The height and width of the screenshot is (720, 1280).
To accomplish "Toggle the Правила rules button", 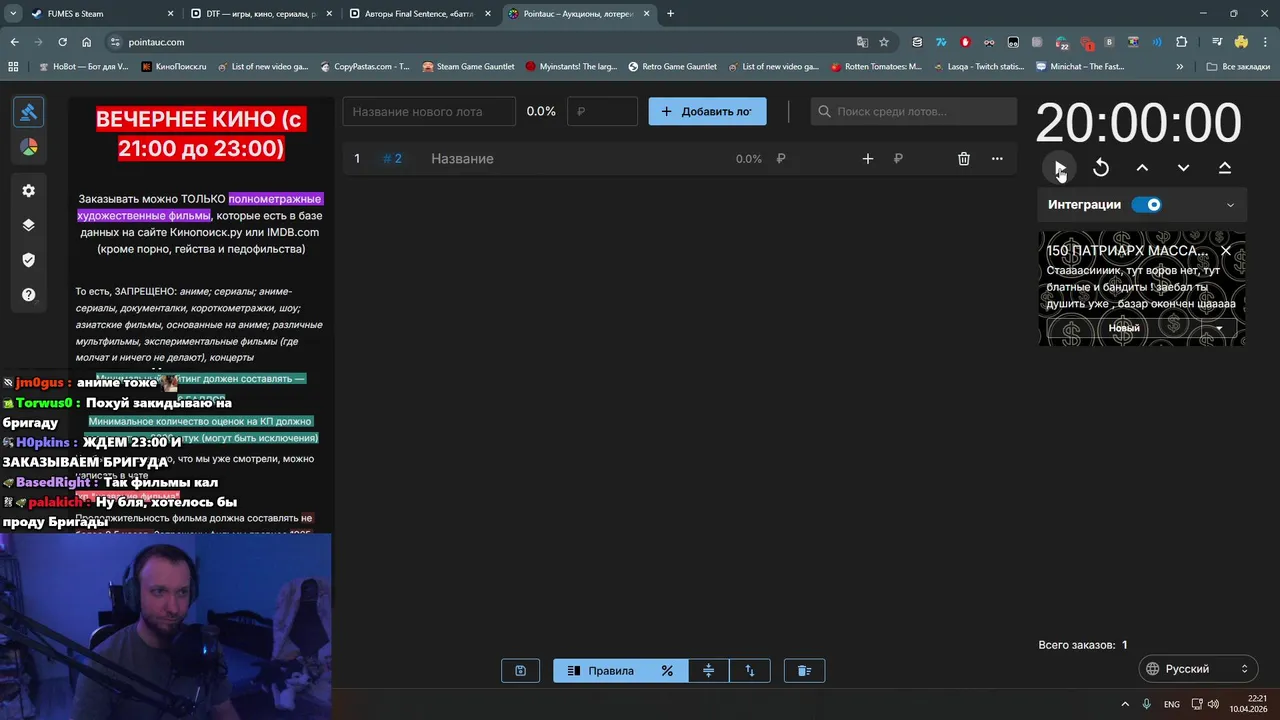I will tap(600, 671).
